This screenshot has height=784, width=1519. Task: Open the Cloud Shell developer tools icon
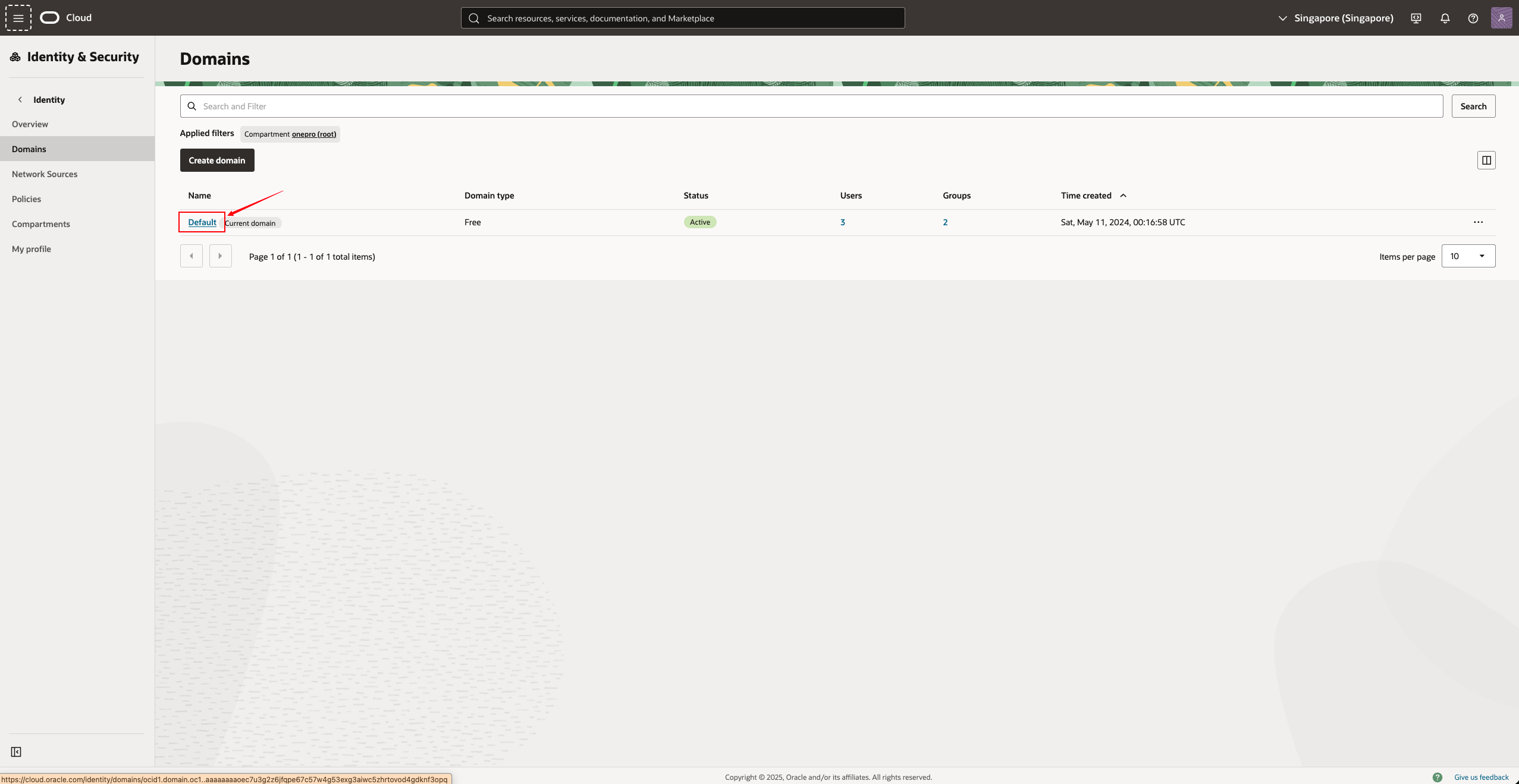click(1416, 18)
